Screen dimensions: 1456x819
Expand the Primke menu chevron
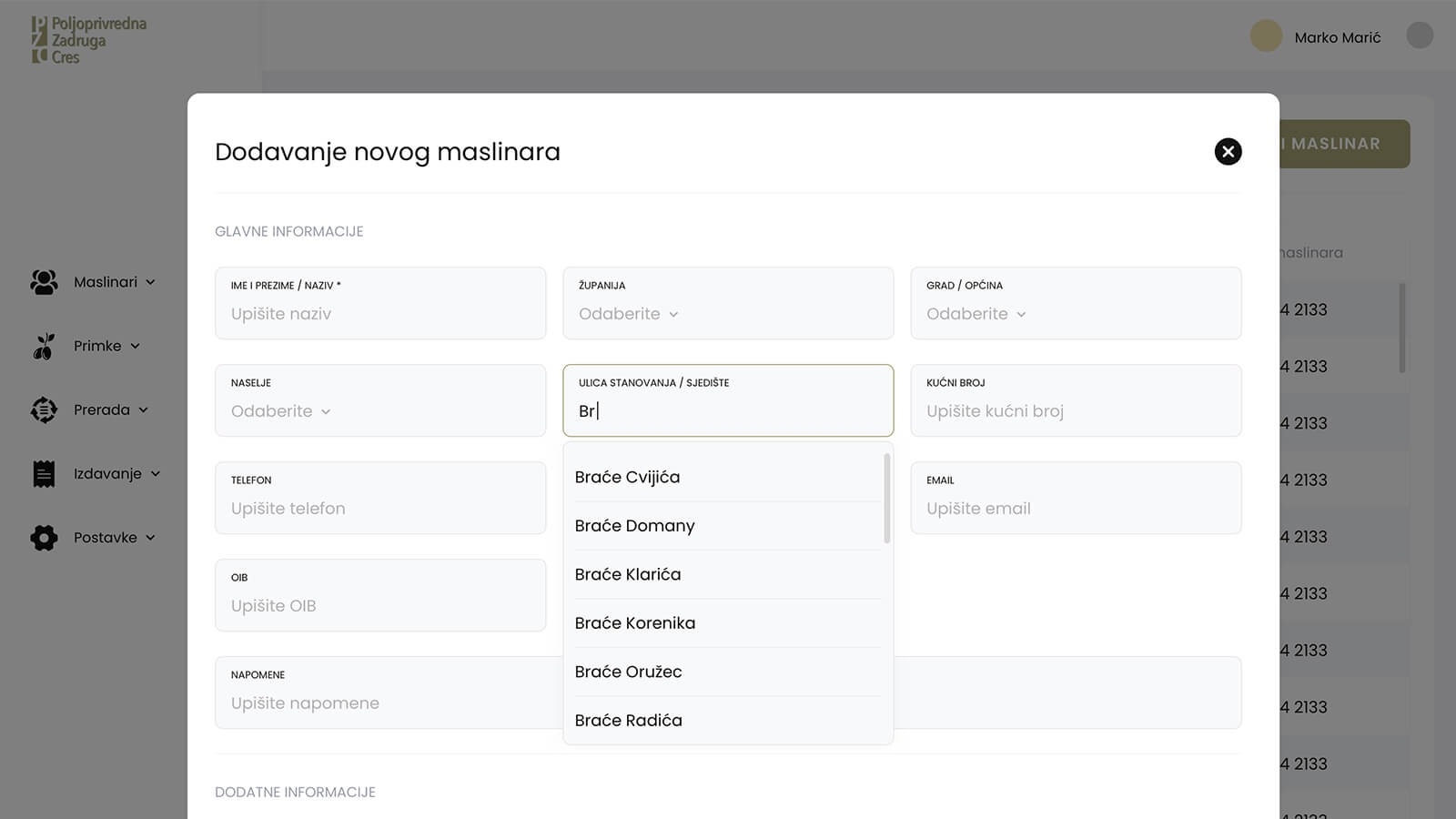135,346
